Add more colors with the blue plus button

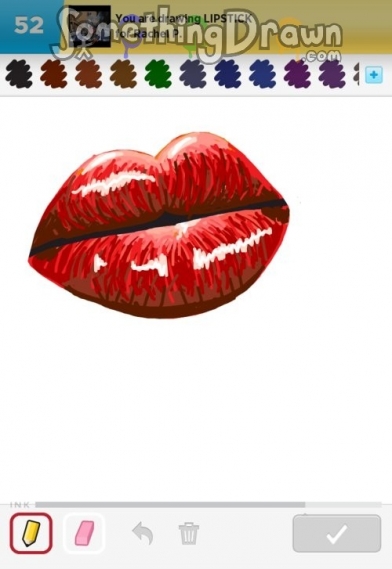pyautogui.click(x=374, y=75)
